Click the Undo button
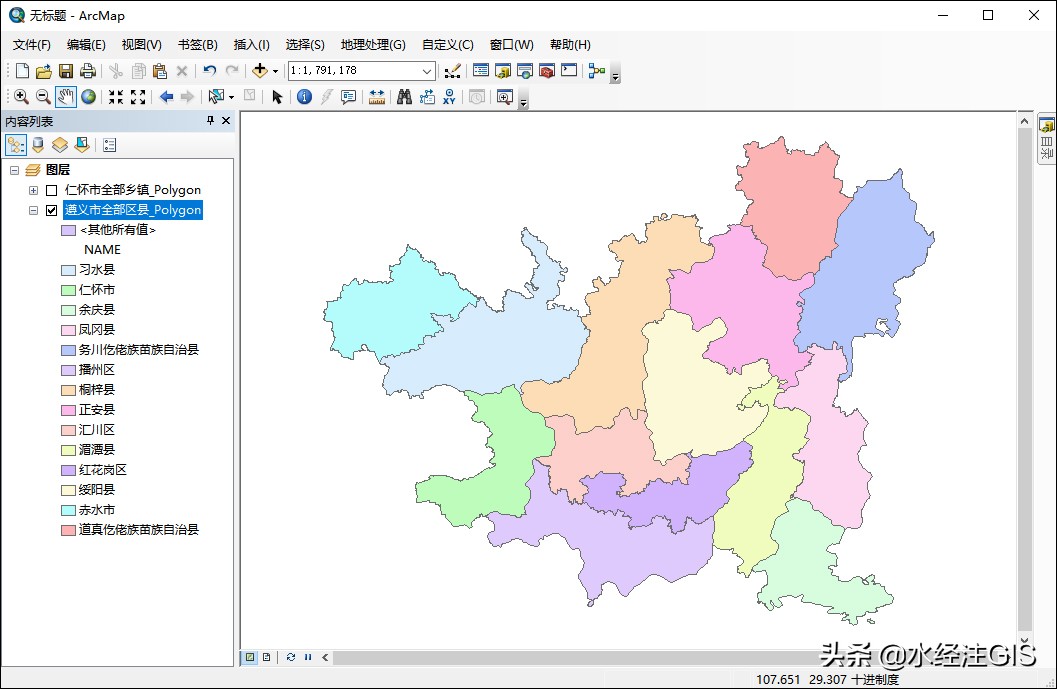Screen dimensions: 1057x689 [209, 70]
